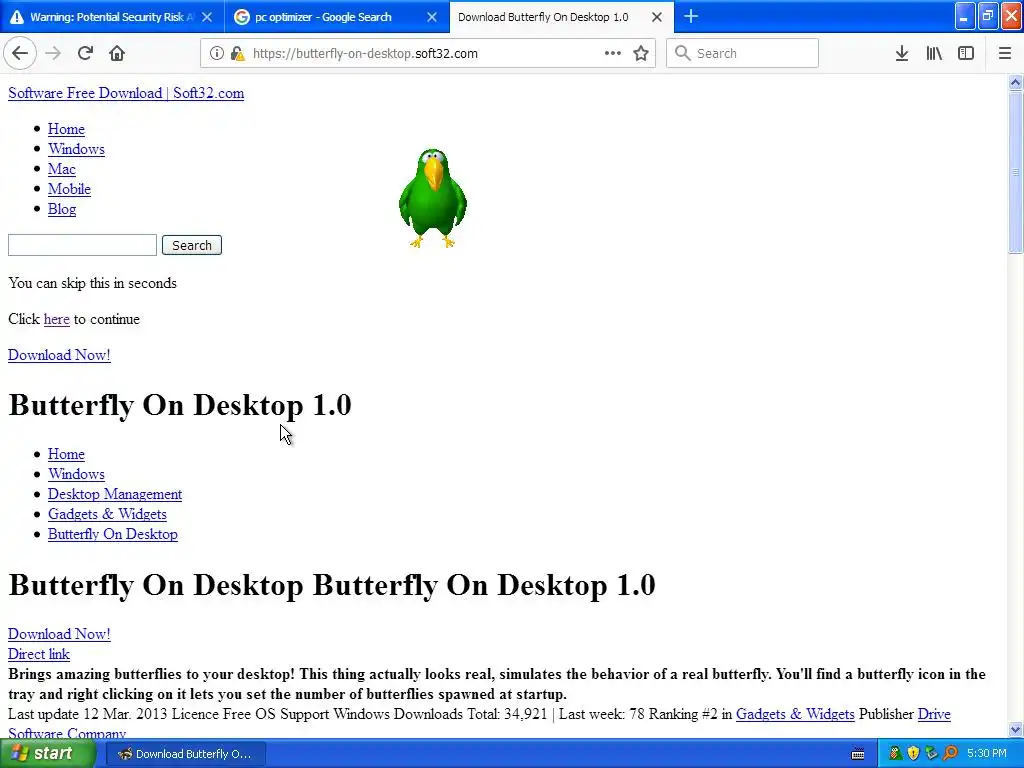Open the Desktop Management breadcrumb link
Image resolution: width=1024 pixels, height=768 pixels.
coord(115,494)
